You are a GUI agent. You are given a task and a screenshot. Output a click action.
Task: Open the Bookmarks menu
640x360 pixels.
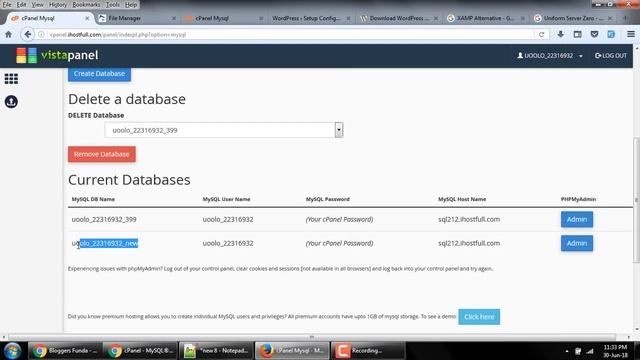pyautogui.click(x=86, y=5)
